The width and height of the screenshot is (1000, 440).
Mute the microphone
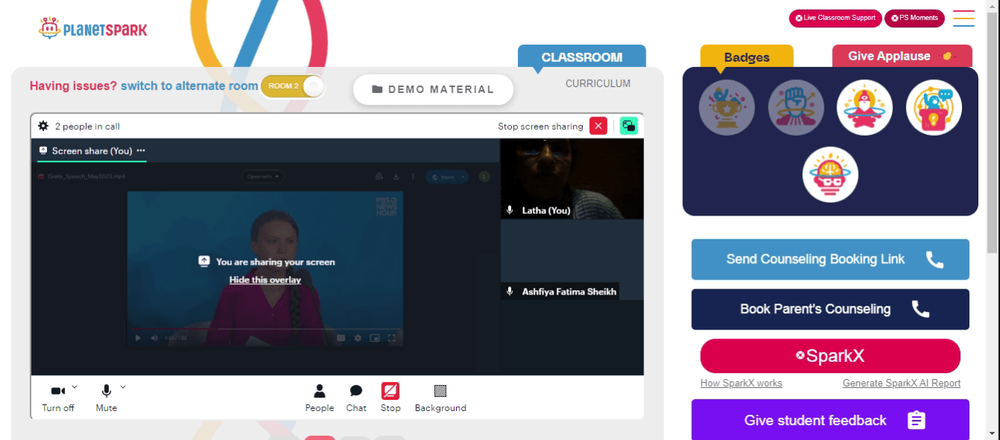107,398
